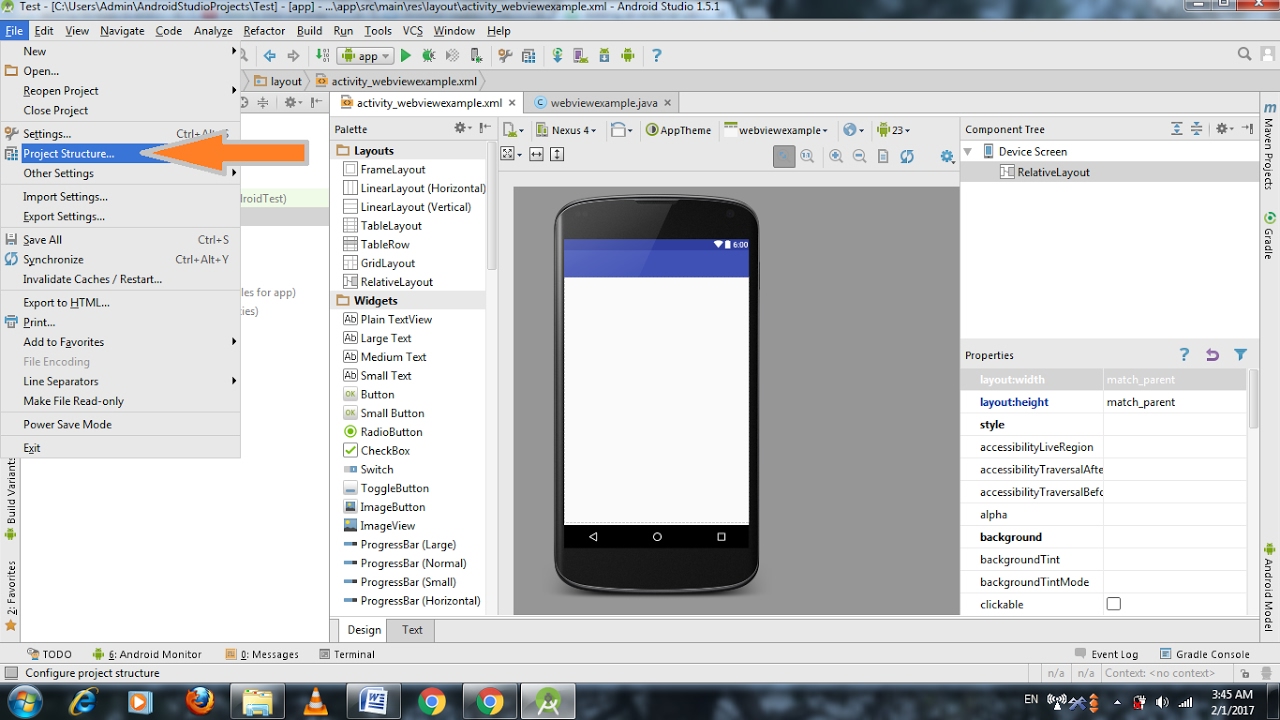The width and height of the screenshot is (1280, 720).
Task: Open Project Structure icon in main toolbar
Action: (x=528, y=56)
